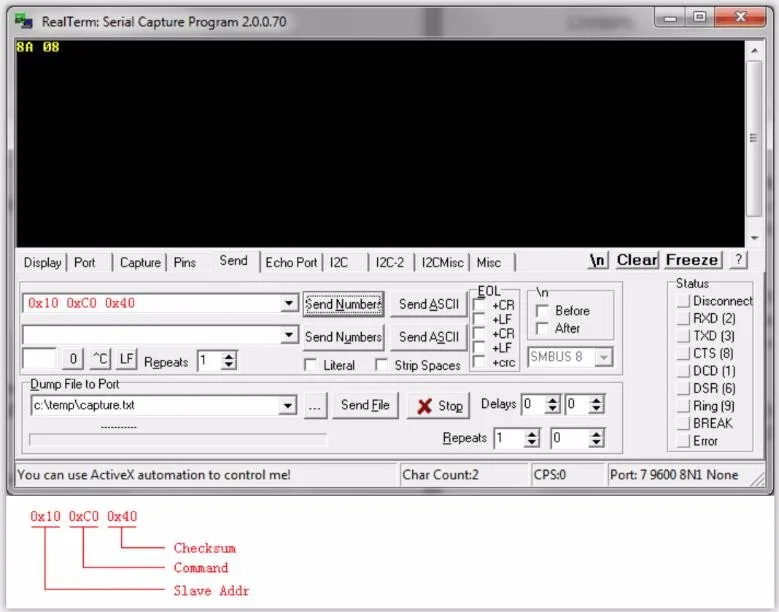
Task: Click second Send ASCII button
Action: 429,337
